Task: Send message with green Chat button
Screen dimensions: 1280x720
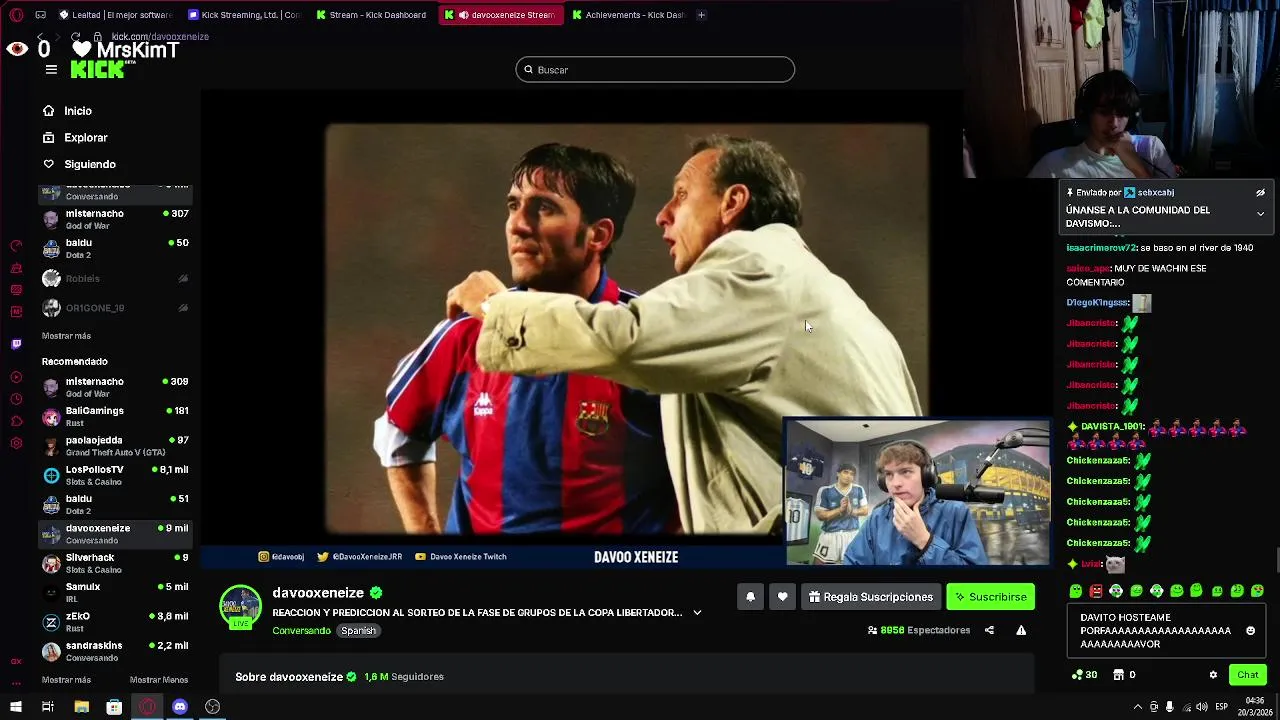Action: tap(1247, 675)
